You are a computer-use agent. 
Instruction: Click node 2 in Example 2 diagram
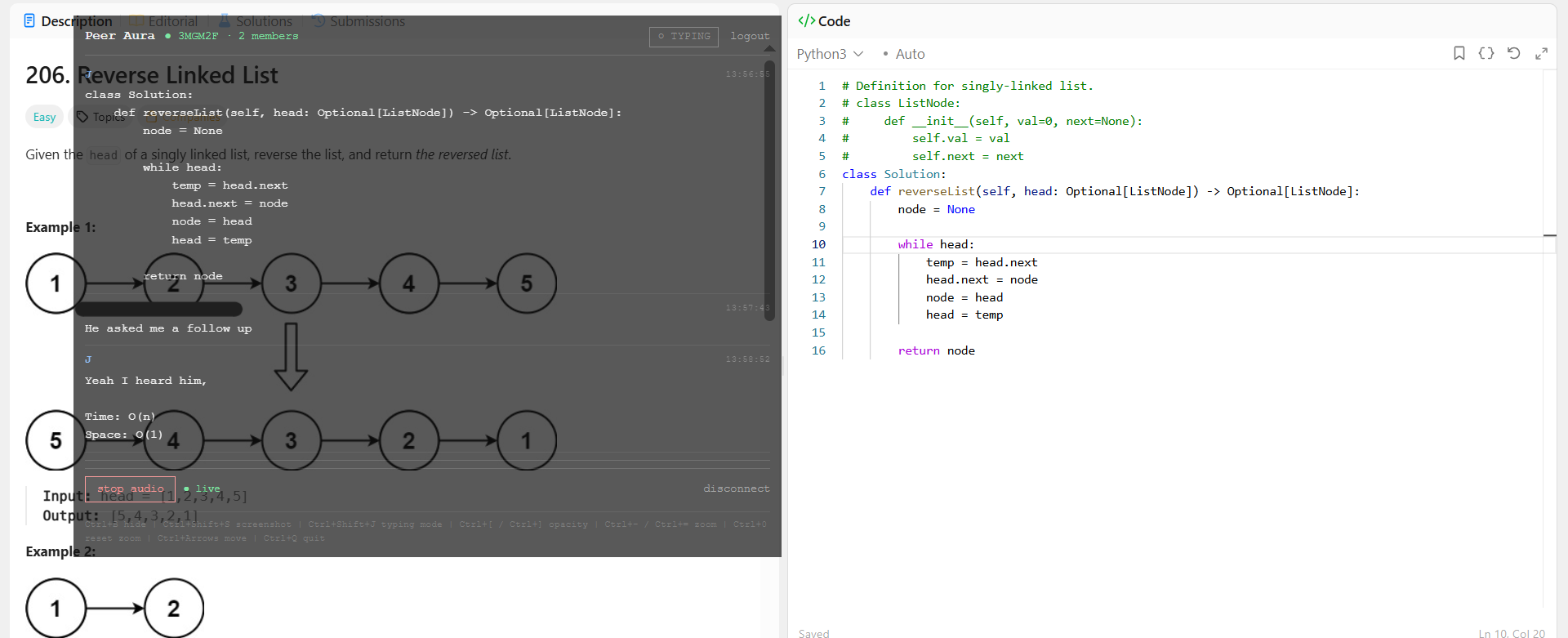pyautogui.click(x=173, y=609)
